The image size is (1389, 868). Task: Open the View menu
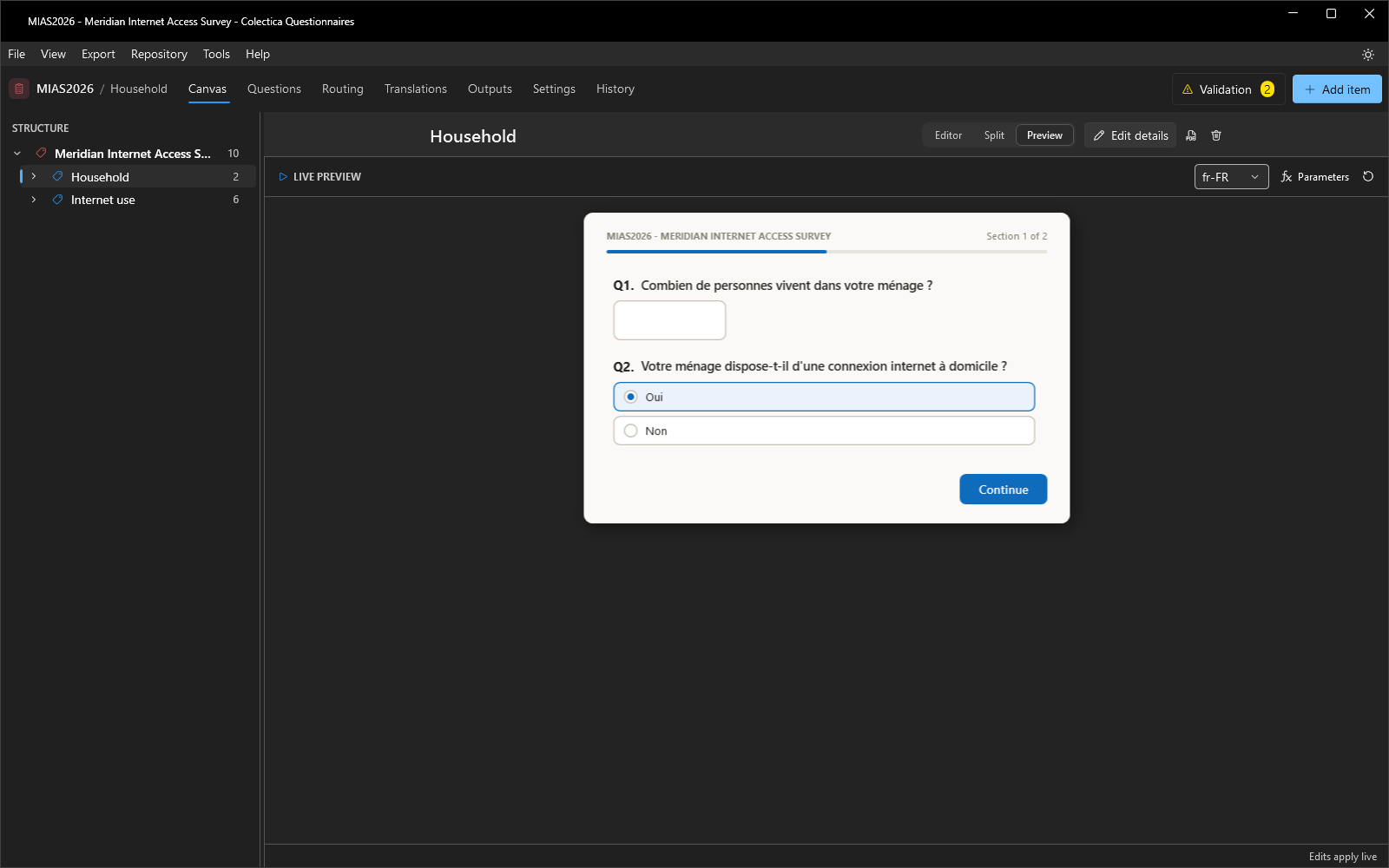[53, 54]
